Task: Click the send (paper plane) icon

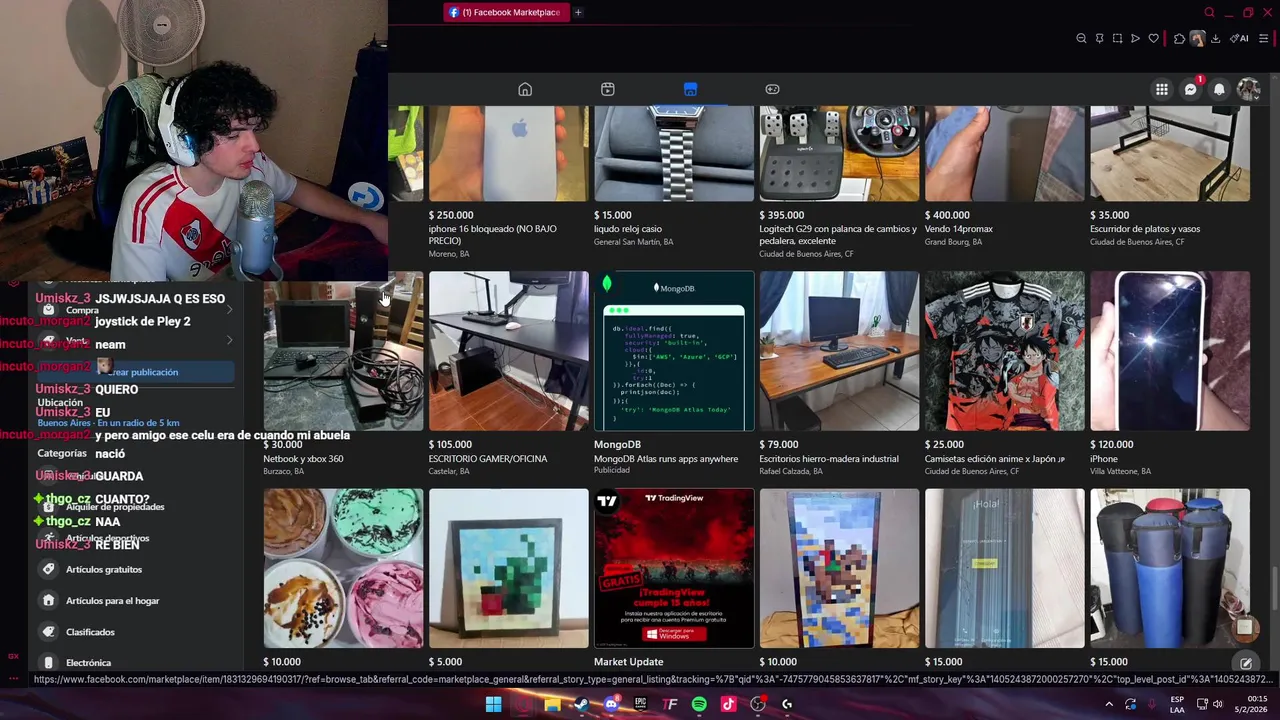Action: coord(1135,39)
